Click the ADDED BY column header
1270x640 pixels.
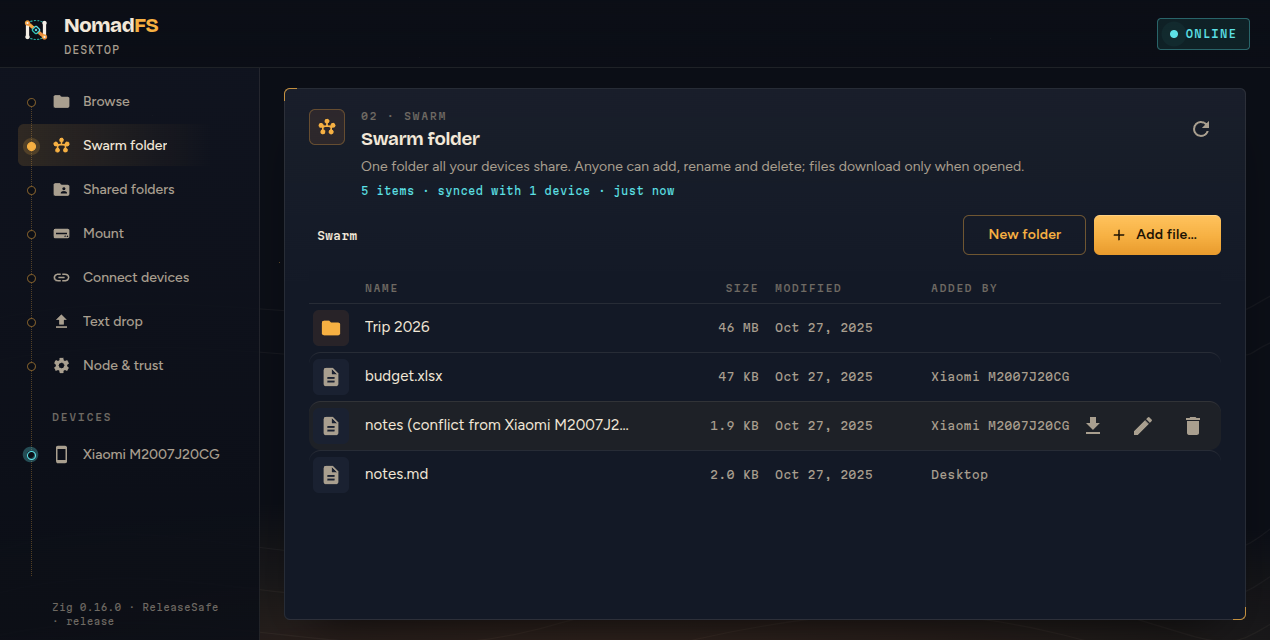tap(964, 288)
